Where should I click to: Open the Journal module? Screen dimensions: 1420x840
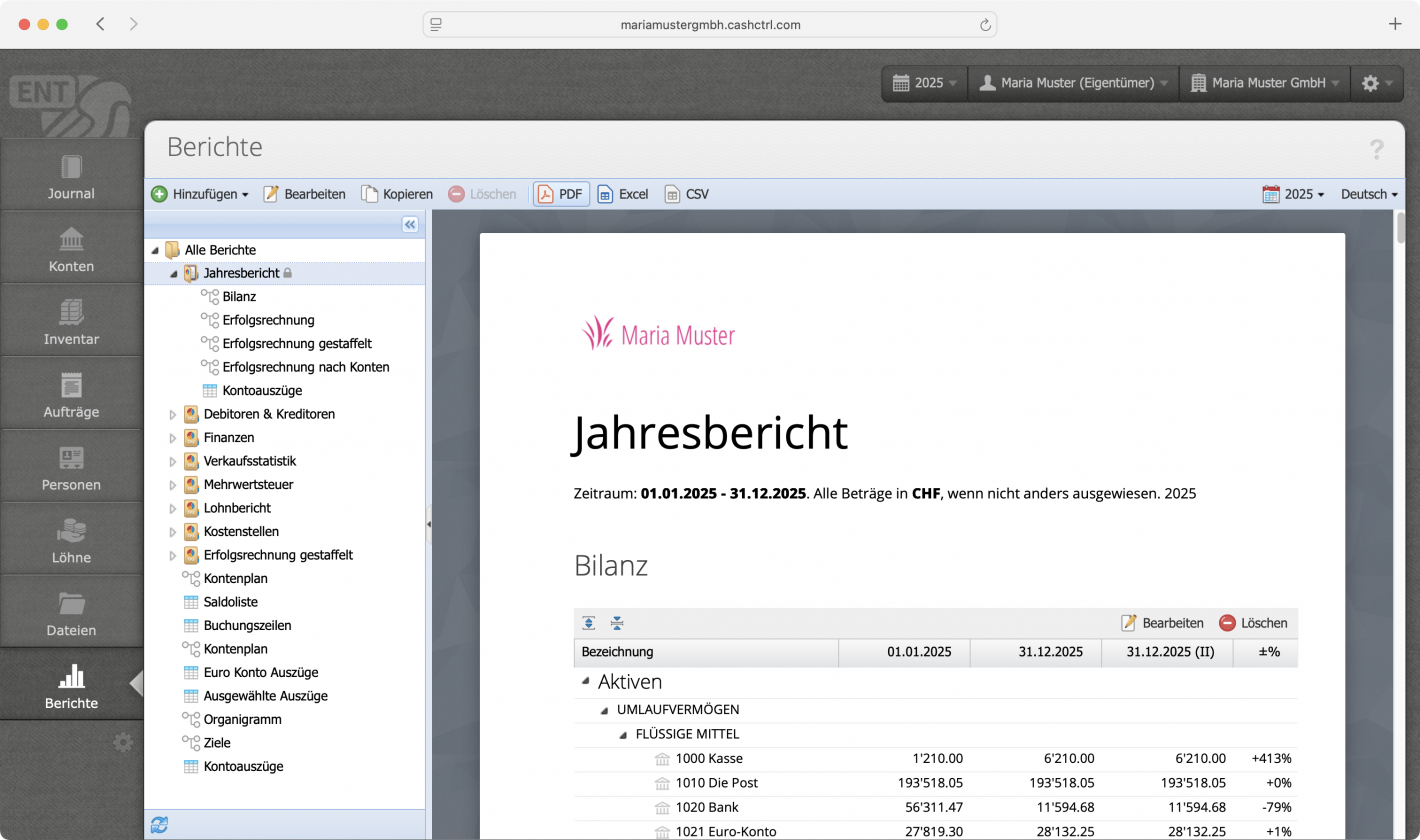tap(71, 175)
